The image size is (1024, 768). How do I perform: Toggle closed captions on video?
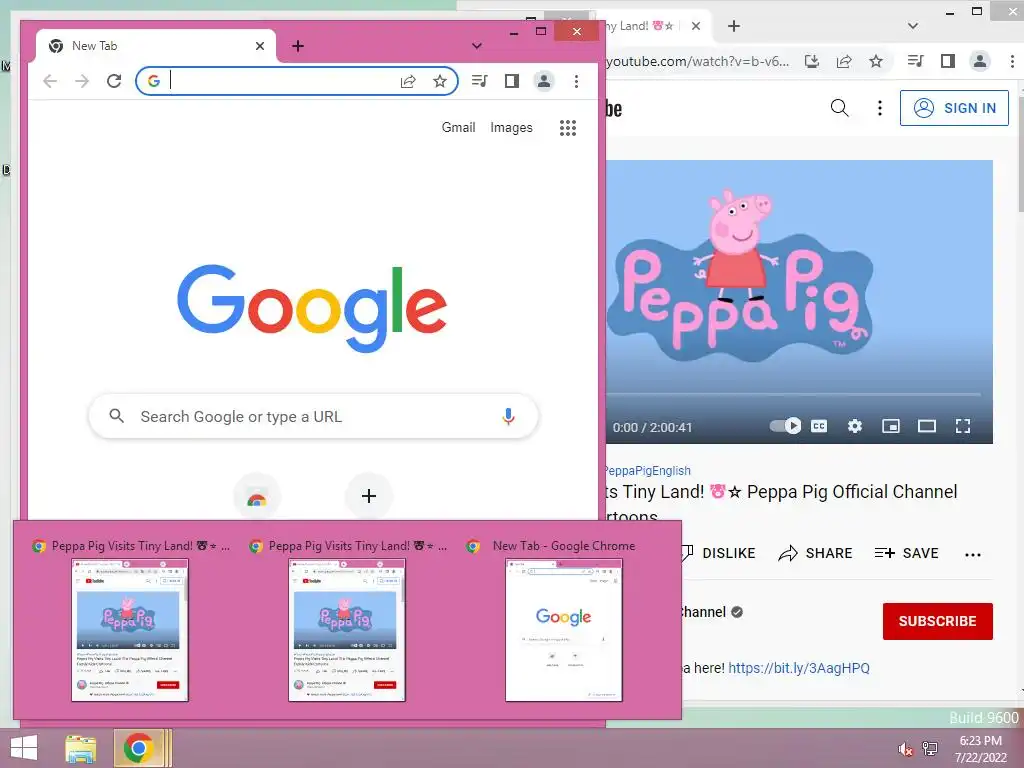pos(819,426)
